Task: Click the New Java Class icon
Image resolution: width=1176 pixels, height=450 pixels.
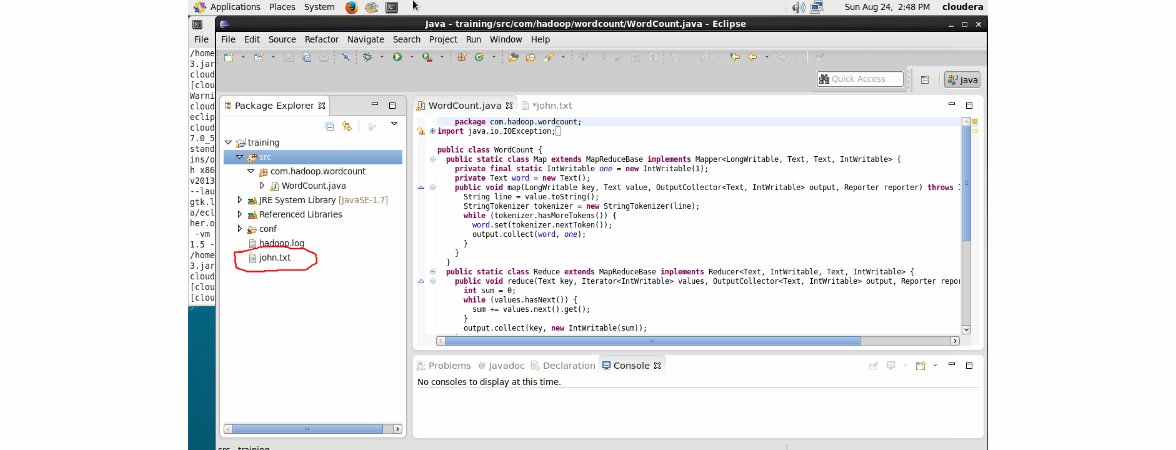Action: 478,57
